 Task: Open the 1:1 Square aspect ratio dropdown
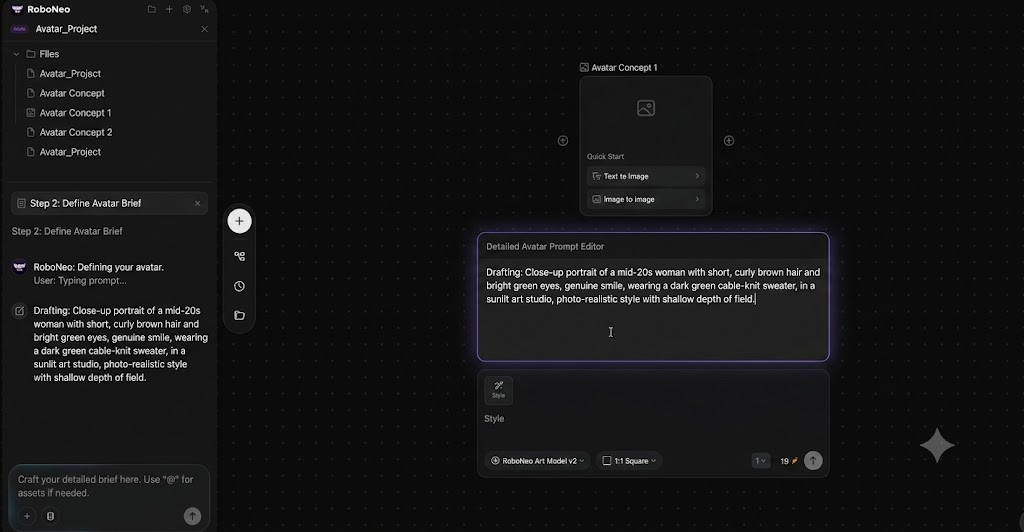629,461
